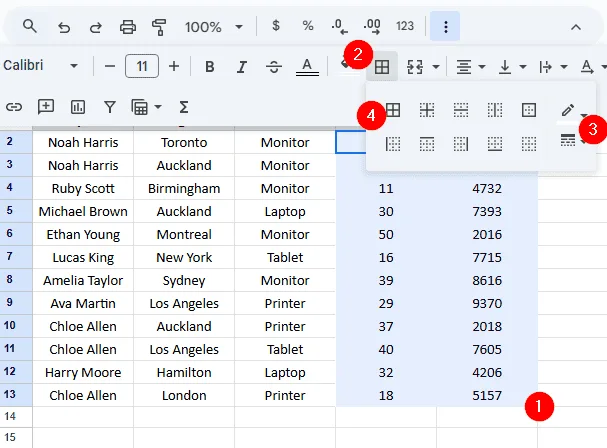Viewport: 607px width, 448px height.
Task: Select the outer borders option
Action: click(x=529, y=110)
